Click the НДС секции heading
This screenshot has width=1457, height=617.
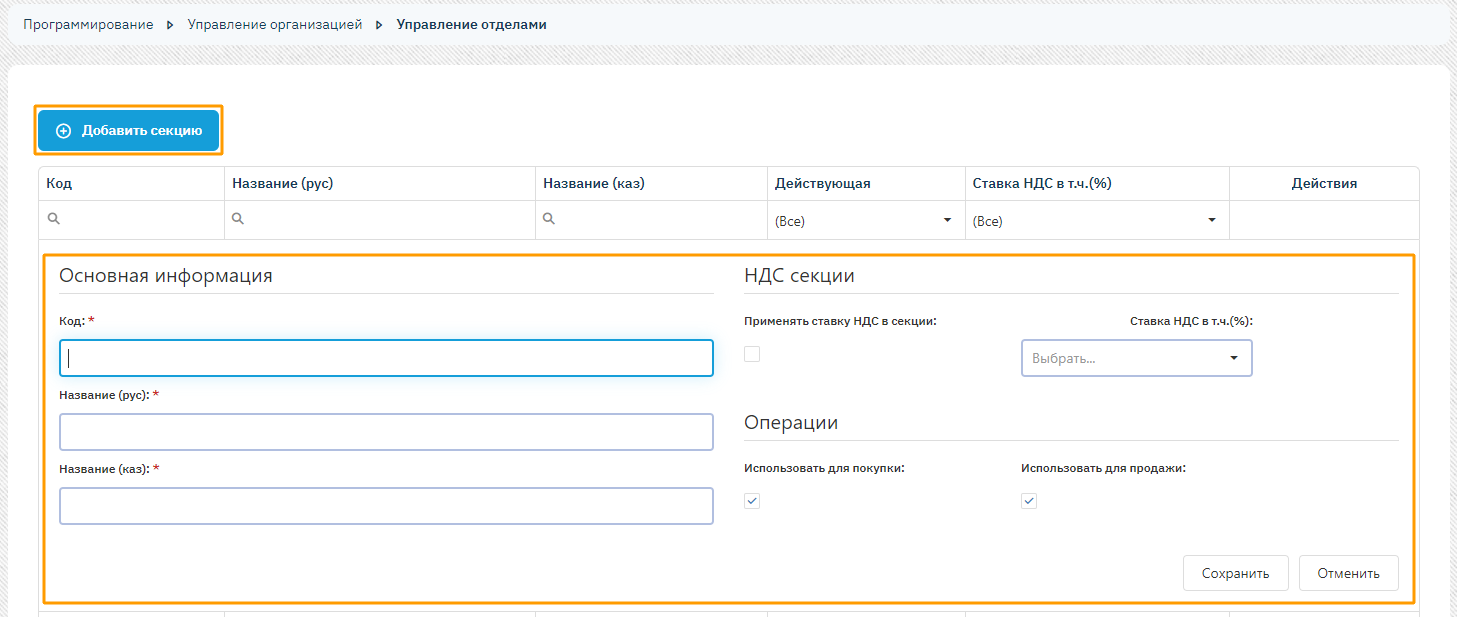(x=799, y=276)
